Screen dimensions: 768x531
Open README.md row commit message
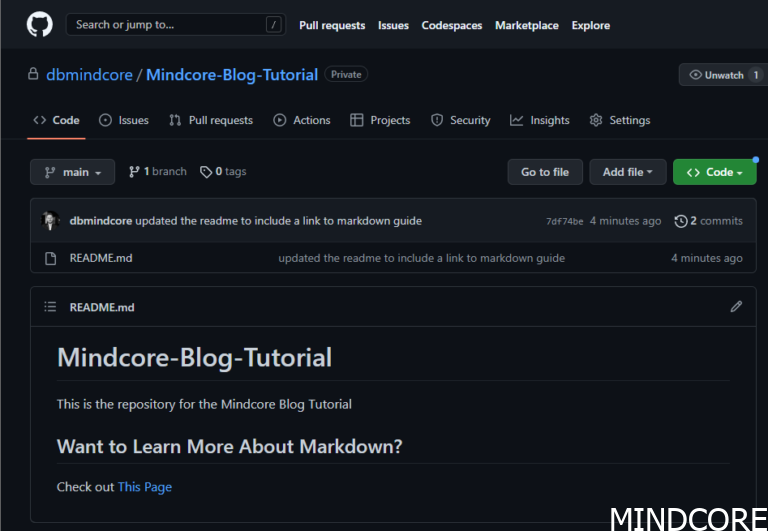tap(422, 258)
